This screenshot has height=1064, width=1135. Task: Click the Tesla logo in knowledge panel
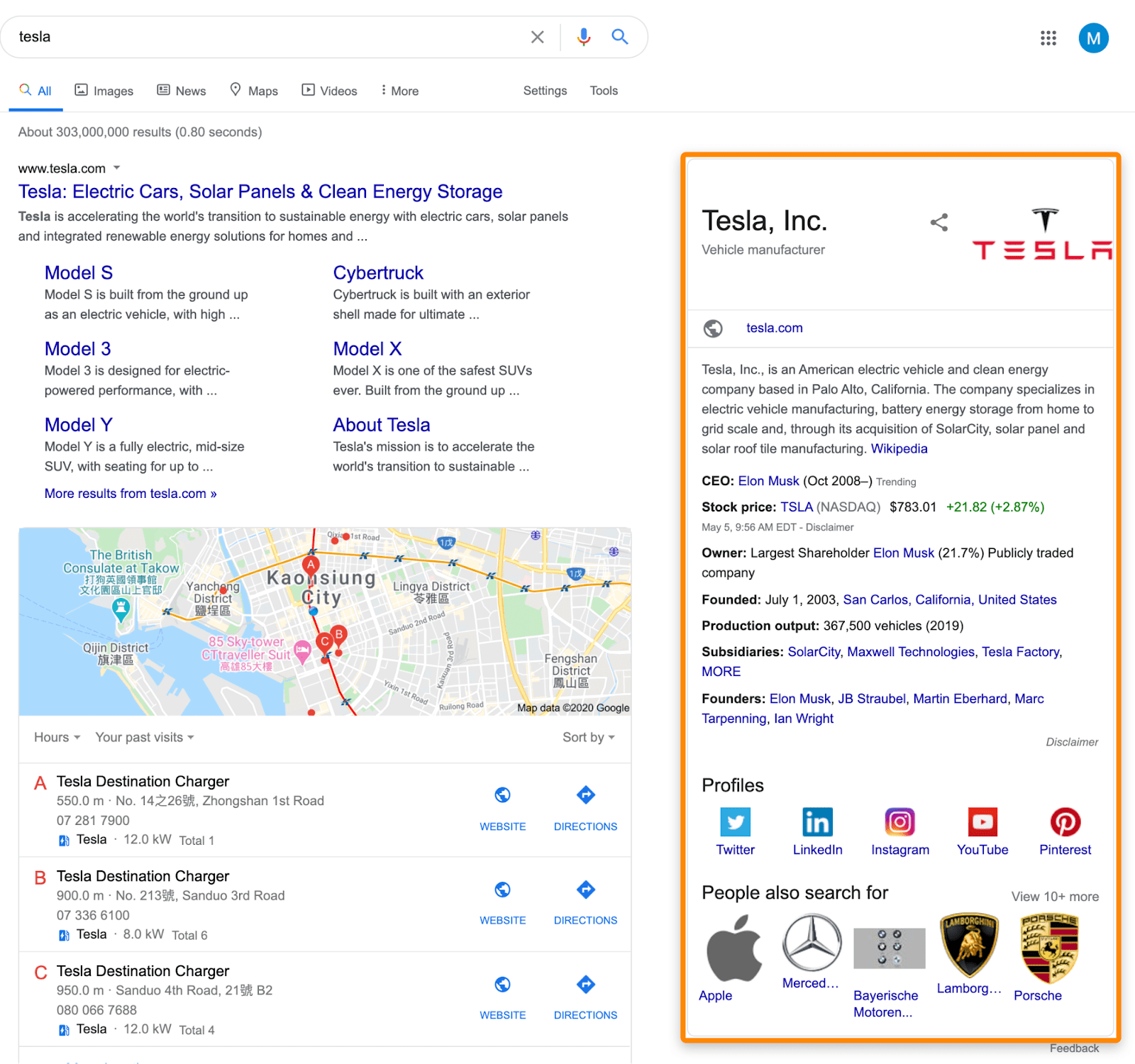pos(1043,234)
